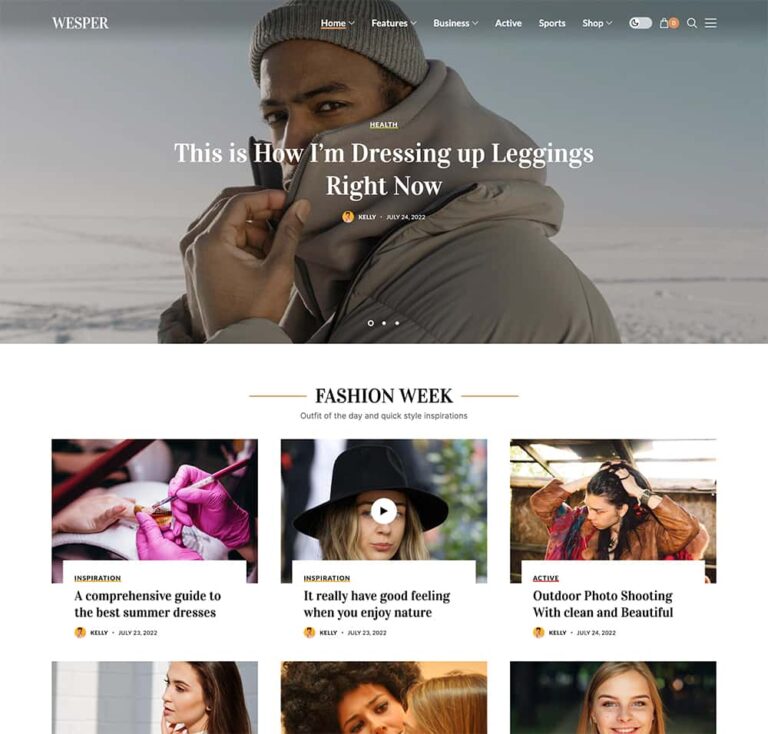Screen dimensions: 768x734
Task: Open the hamburger menu icon
Action: point(711,23)
